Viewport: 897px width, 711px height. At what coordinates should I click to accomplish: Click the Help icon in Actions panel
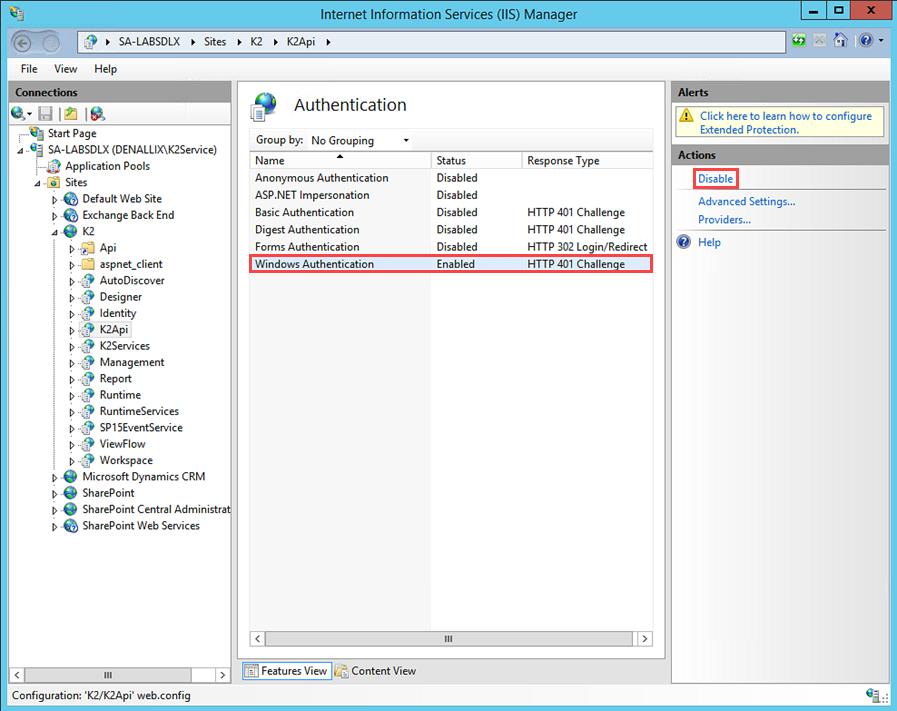(684, 242)
